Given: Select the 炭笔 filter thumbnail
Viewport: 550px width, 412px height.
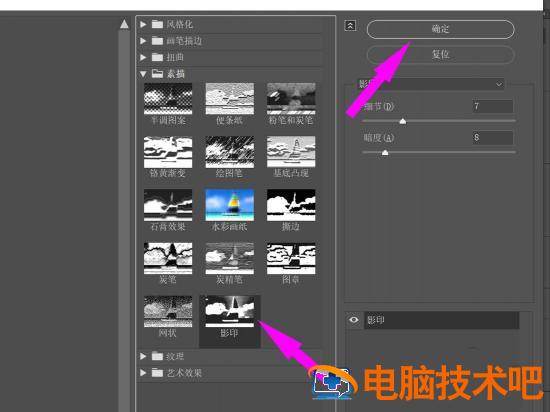Looking at the screenshot, I should [x=168, y=258].
